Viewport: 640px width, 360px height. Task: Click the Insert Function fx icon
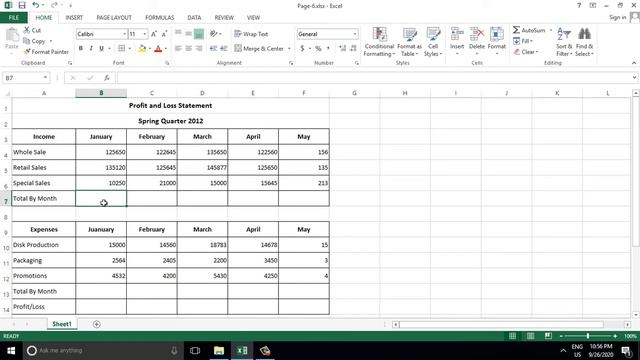pyautogui.click(x=107, y=78)
